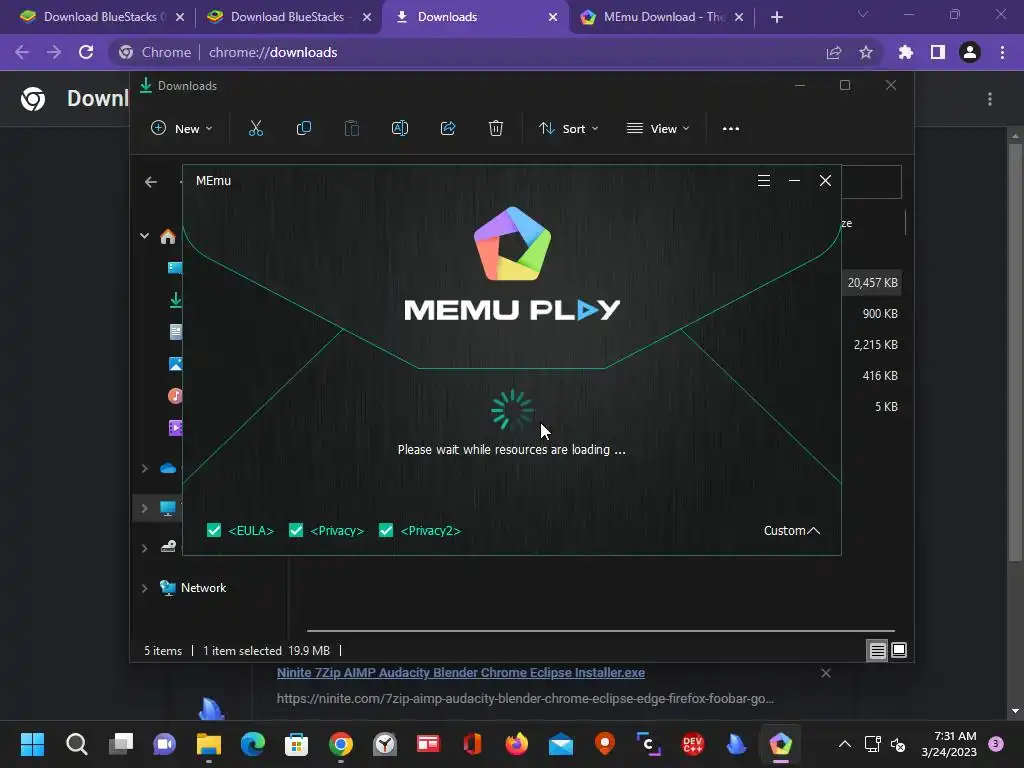Open the View dropdown in File Explorer
The image size is (1024, 768).
[658, 129]
